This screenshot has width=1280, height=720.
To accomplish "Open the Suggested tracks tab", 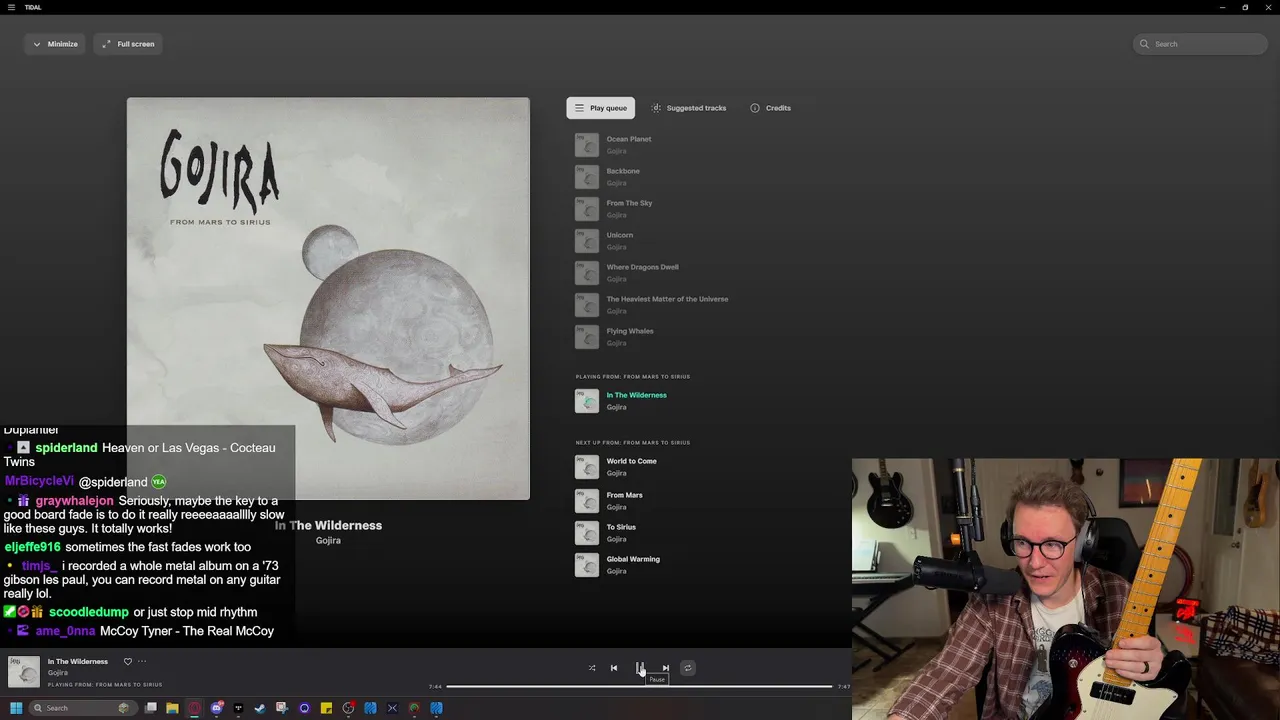I will [688, 108].
